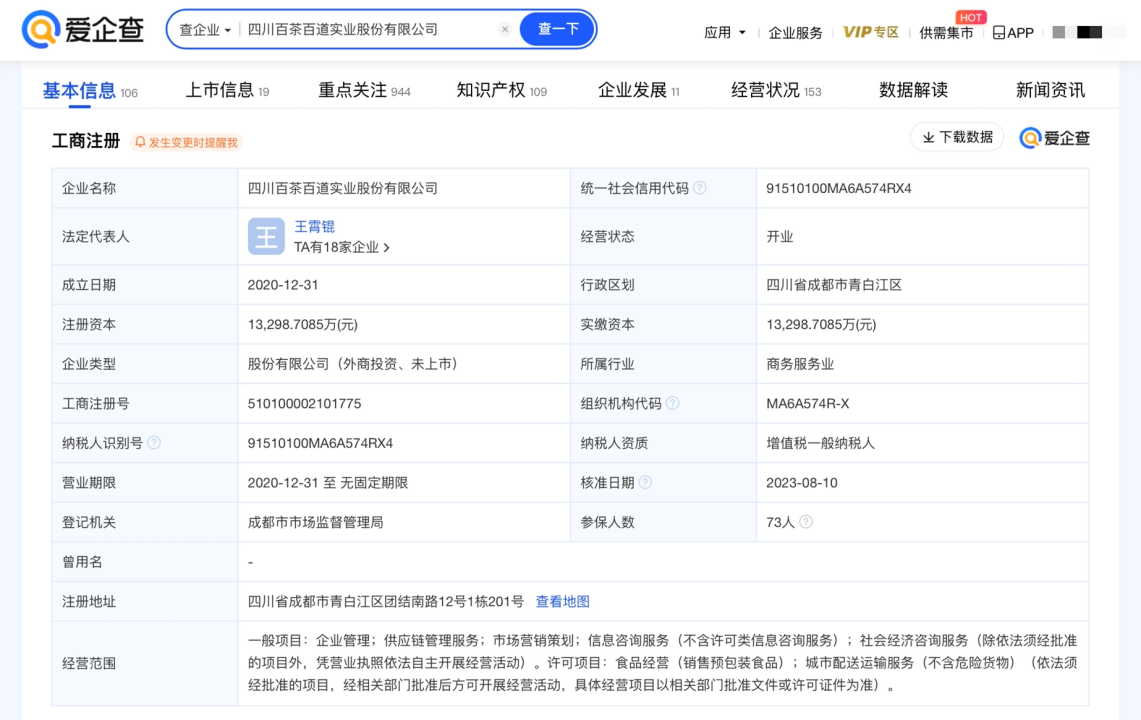Viewport: 1141px width, 720px height.
Task: Select organization code MA6A574R-X
Action: point(807,403)
